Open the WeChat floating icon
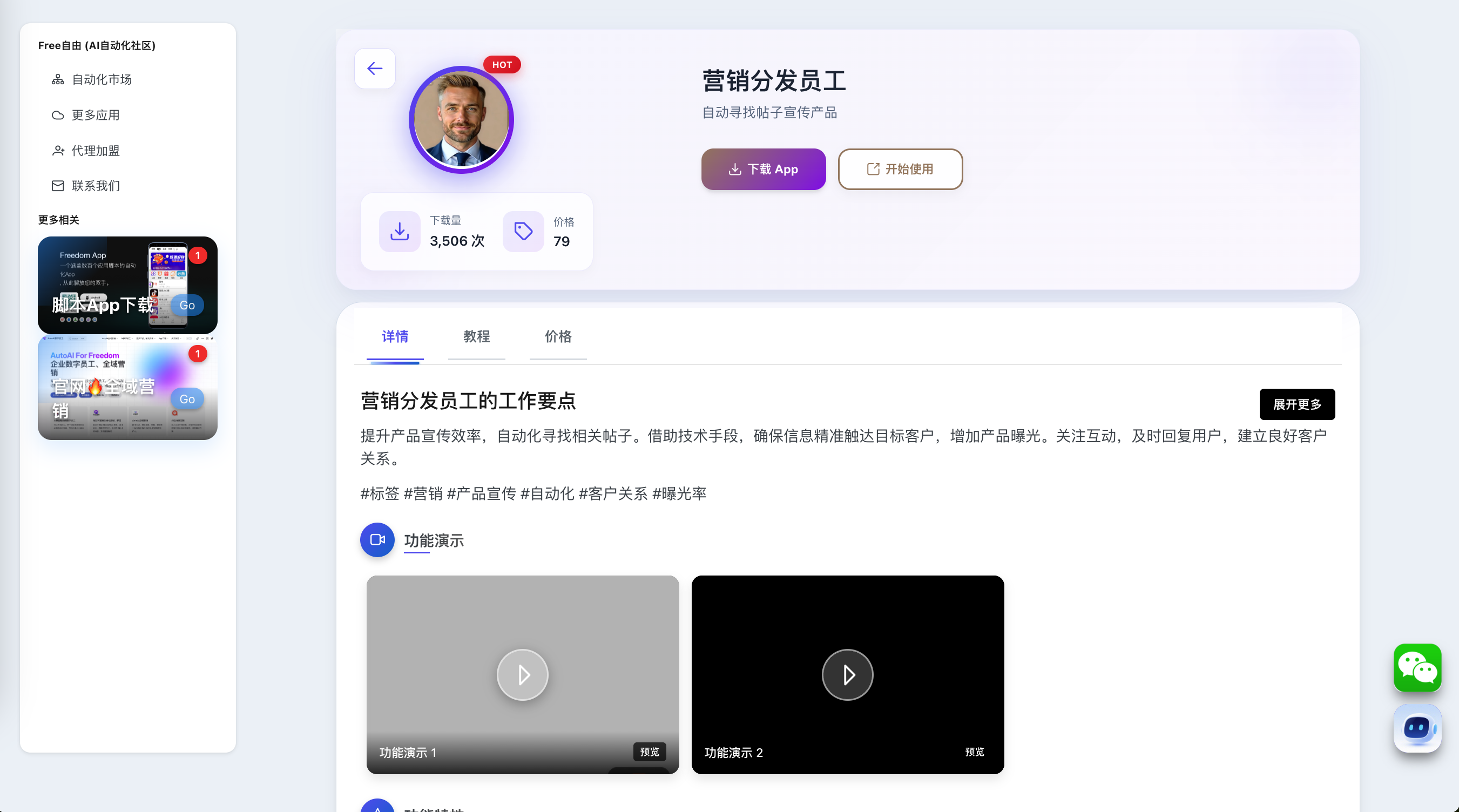This screenshot has width=1459, height=812. (x=1417, y=667)
